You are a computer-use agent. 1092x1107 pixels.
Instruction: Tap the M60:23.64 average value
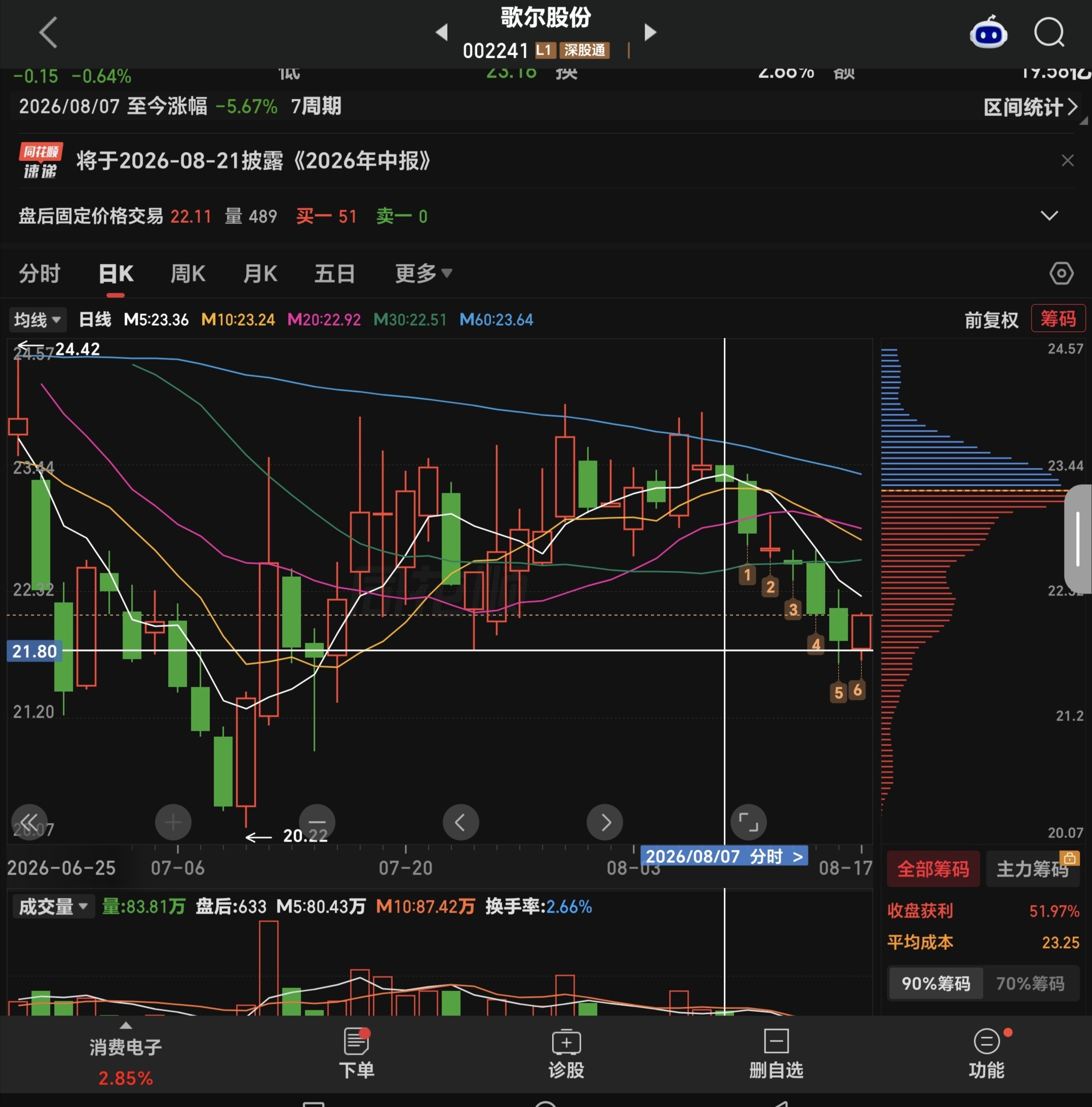pyautogui.click(x=496, y=319)
